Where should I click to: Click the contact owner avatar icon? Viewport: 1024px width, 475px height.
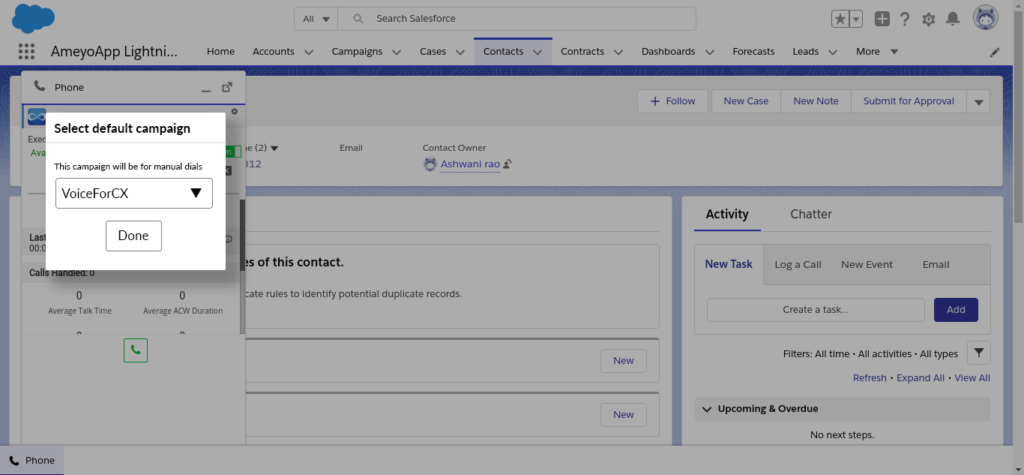pos(430,164)
